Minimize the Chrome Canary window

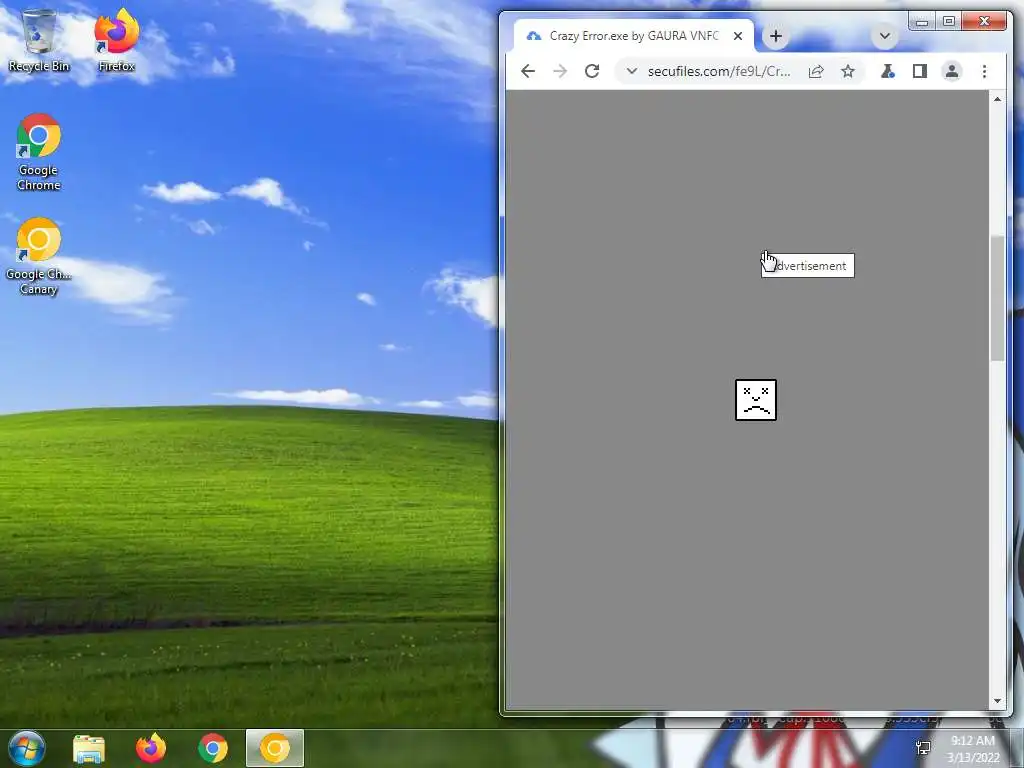pyautogui.click(x=922, y=22)
